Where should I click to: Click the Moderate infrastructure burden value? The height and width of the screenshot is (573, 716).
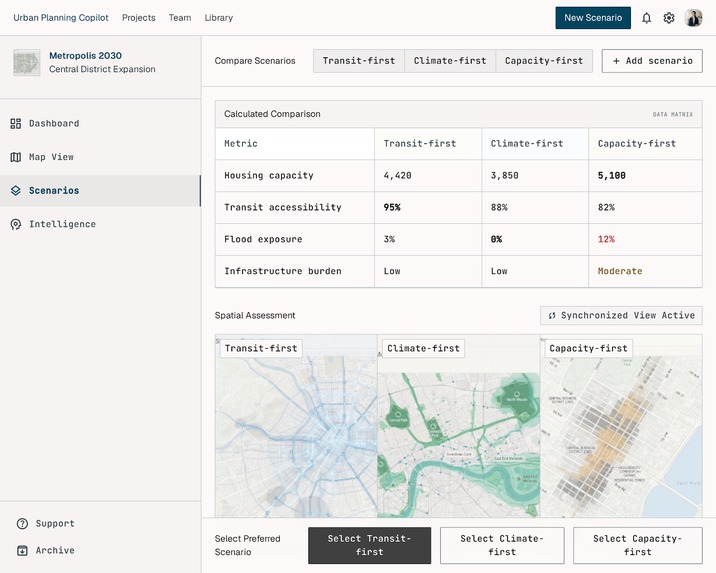620,271
